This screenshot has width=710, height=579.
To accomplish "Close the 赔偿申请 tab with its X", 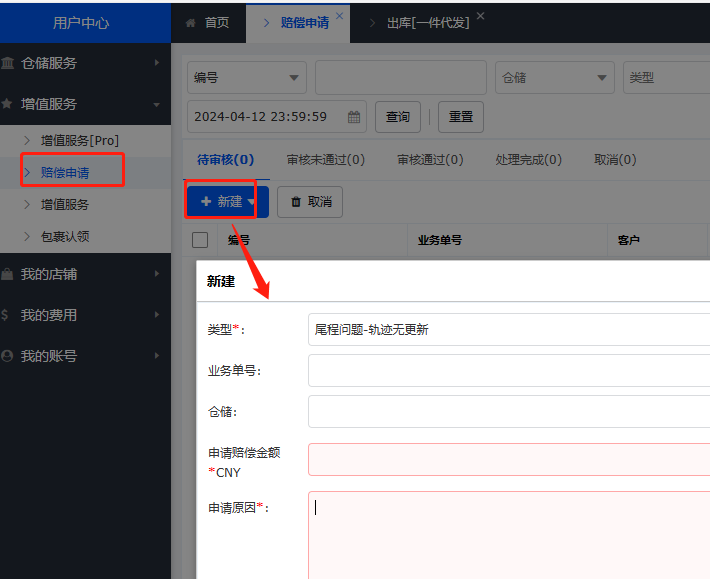I will (x=339, y=16).
